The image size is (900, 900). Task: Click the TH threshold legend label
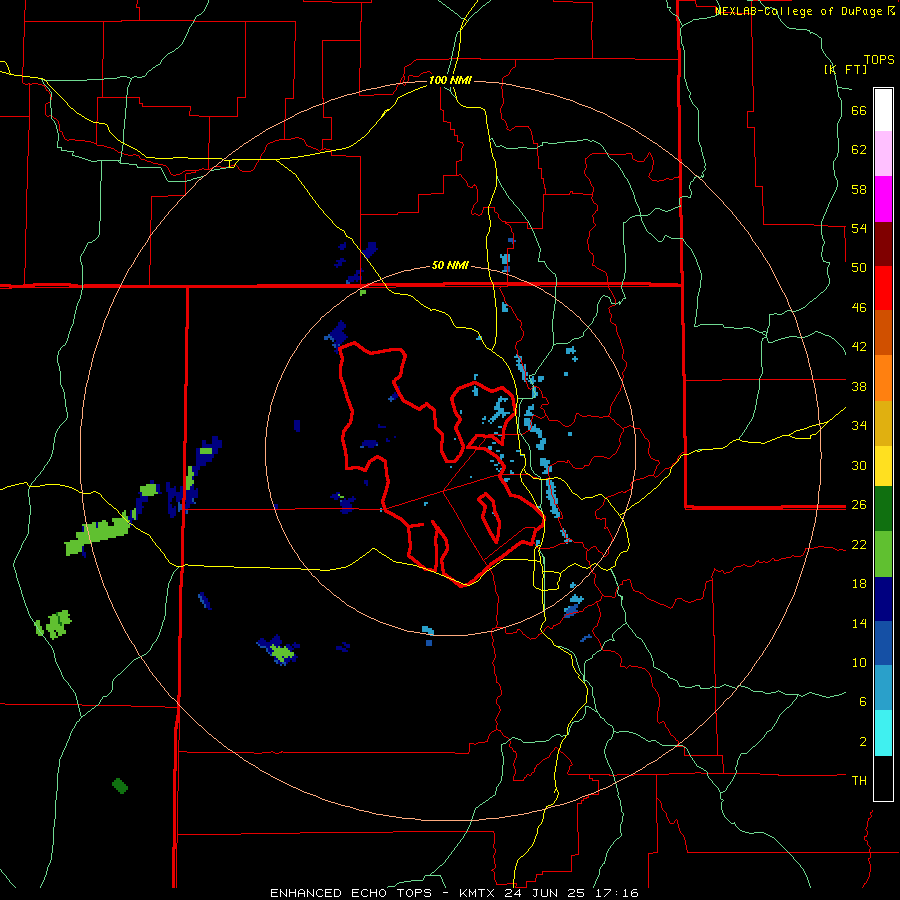coord(859,780)
